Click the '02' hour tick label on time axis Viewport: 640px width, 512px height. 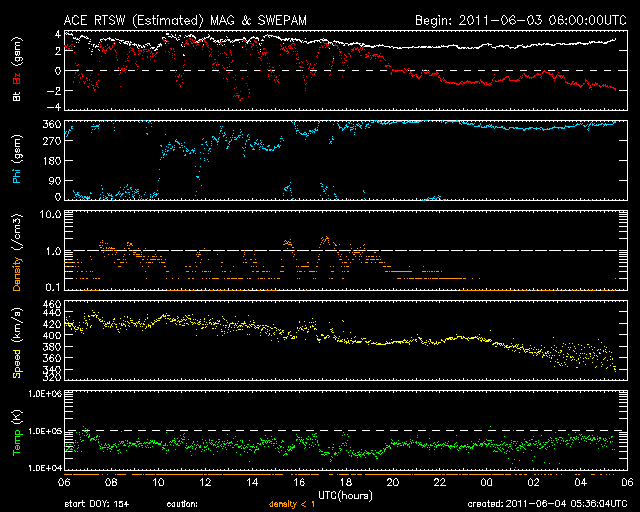click(533, 483)
